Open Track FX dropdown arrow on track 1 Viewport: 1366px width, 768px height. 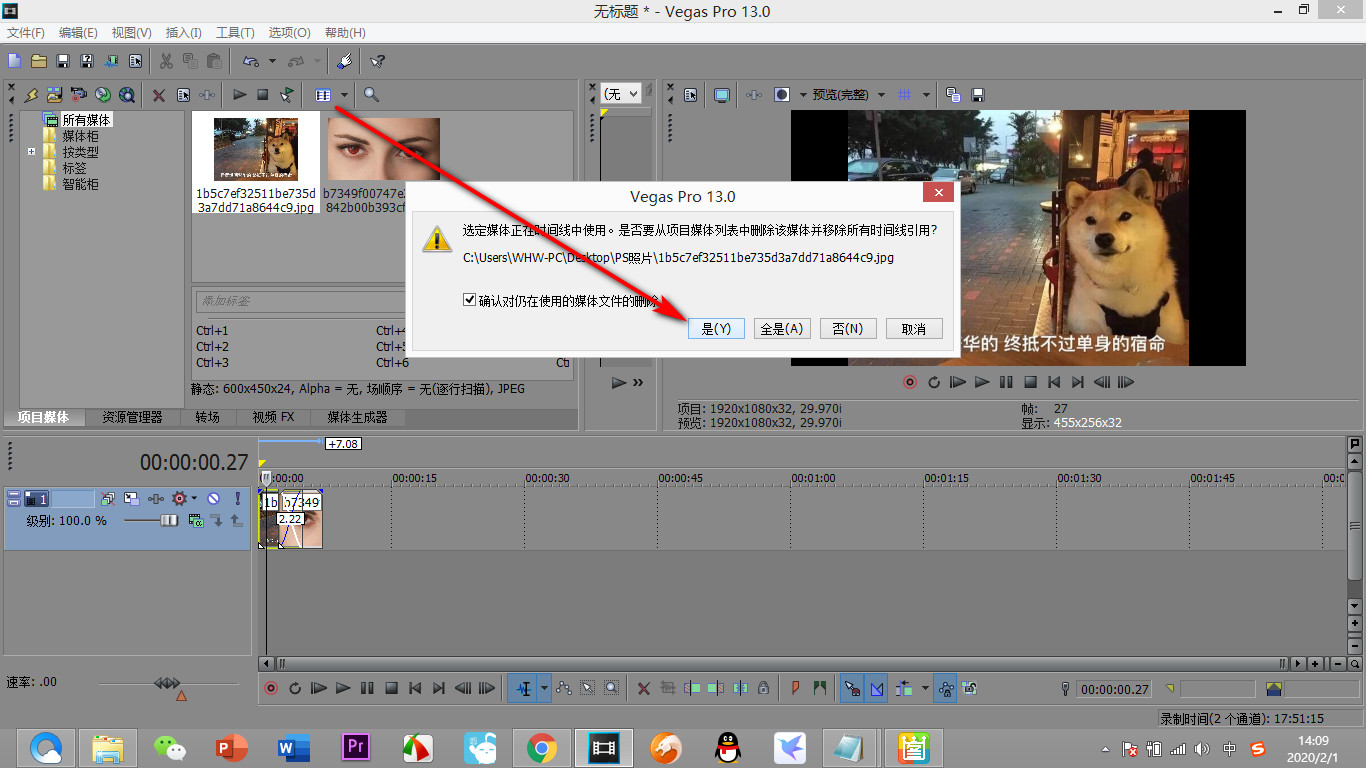[x=194, y=498]
